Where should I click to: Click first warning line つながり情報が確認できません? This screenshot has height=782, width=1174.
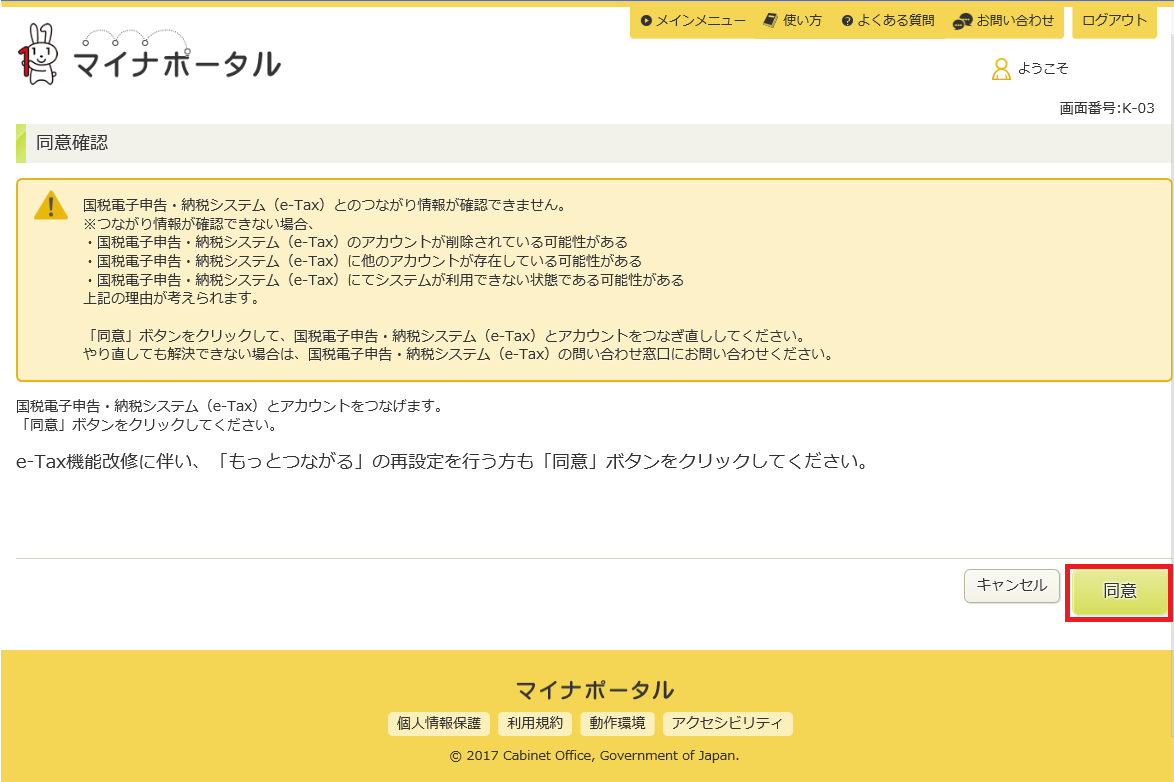(326, 205)
